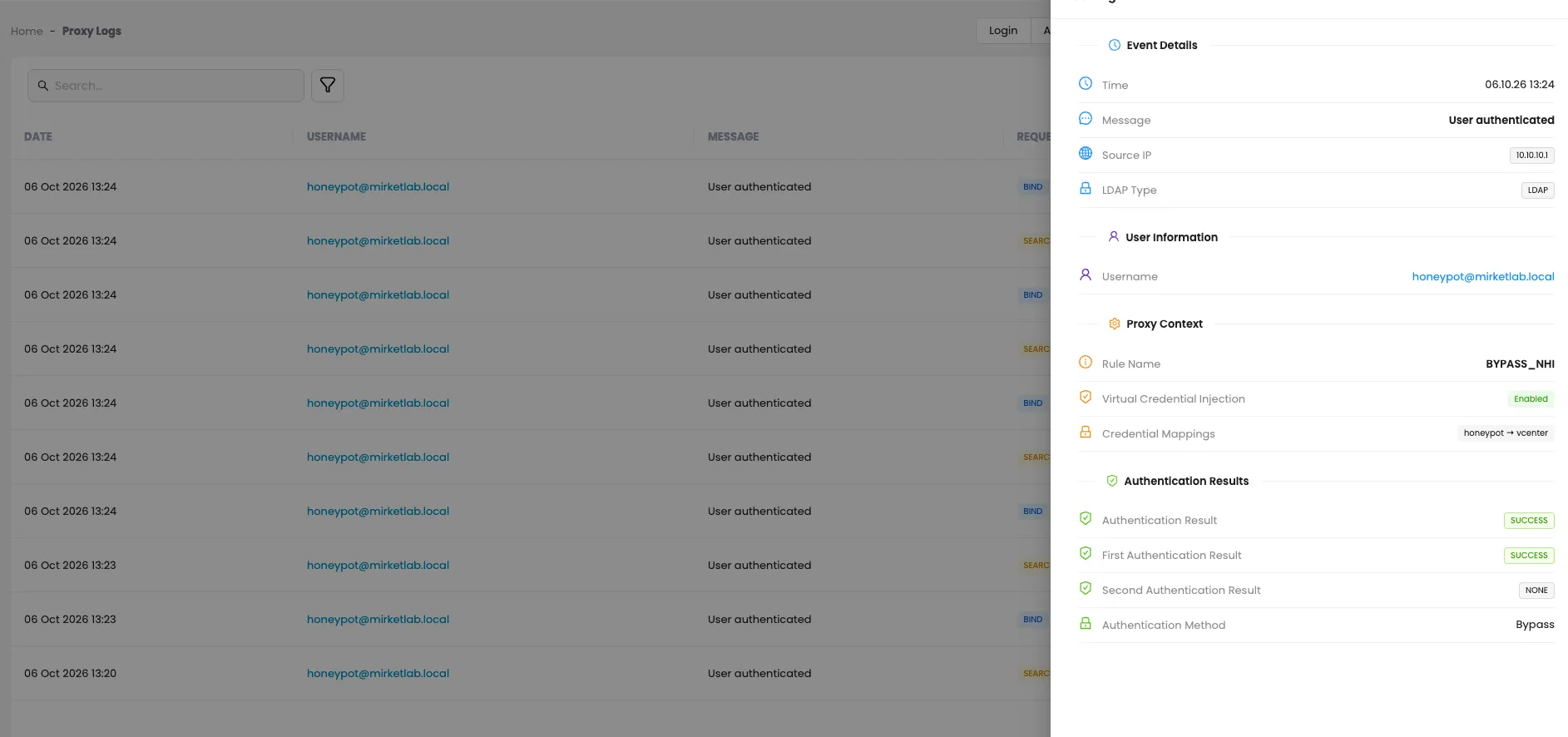Click the Authentication Results shield icon
Viewport: 1568px width, 737px height.
pos(1112,481)
